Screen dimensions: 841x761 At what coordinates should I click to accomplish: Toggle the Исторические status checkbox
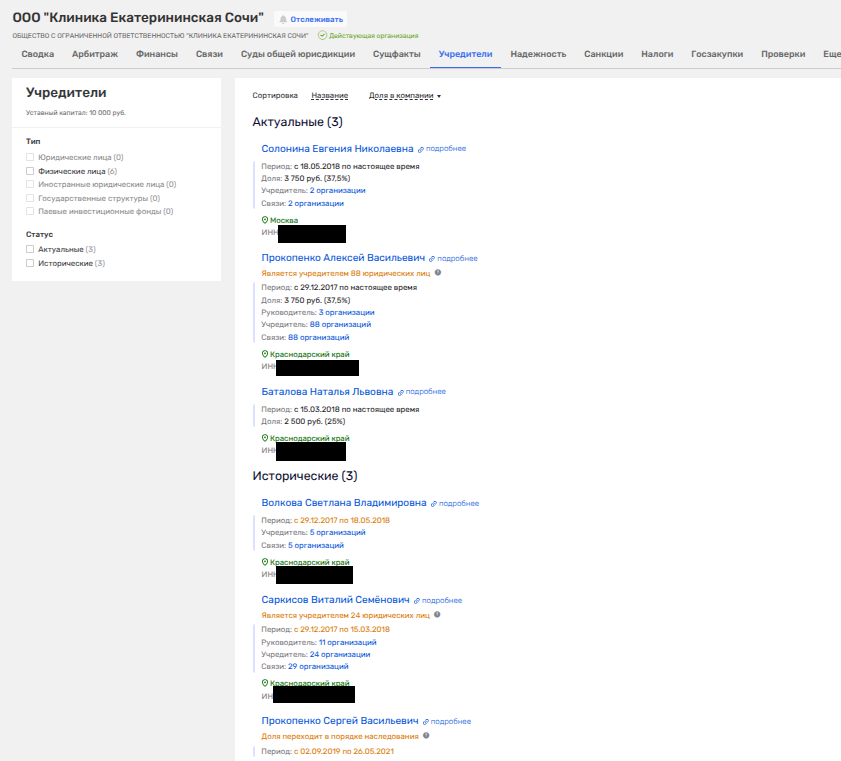click(30, 263)
